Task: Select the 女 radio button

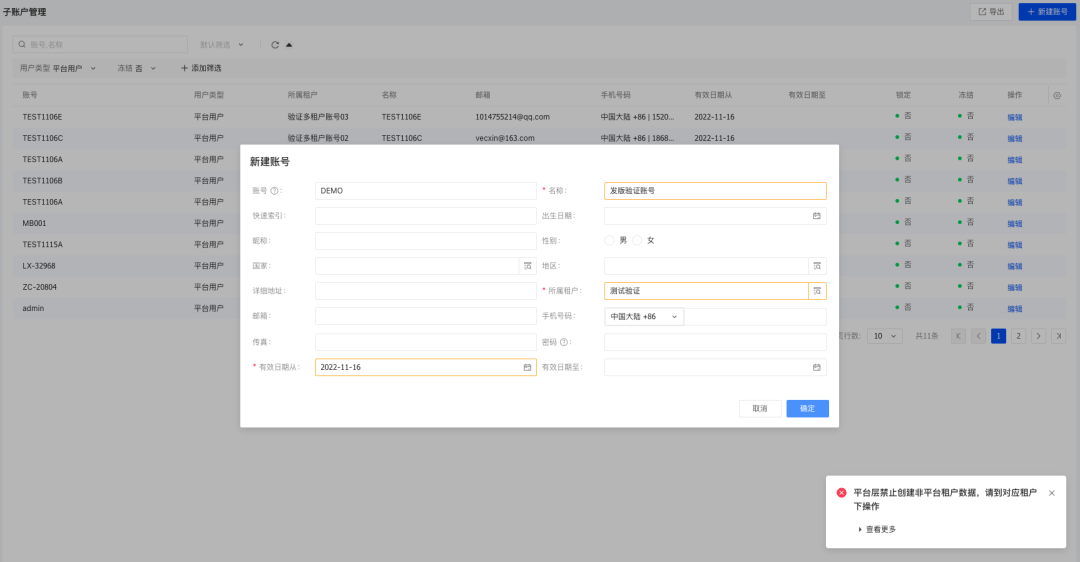Action: (x=638, y=240)
